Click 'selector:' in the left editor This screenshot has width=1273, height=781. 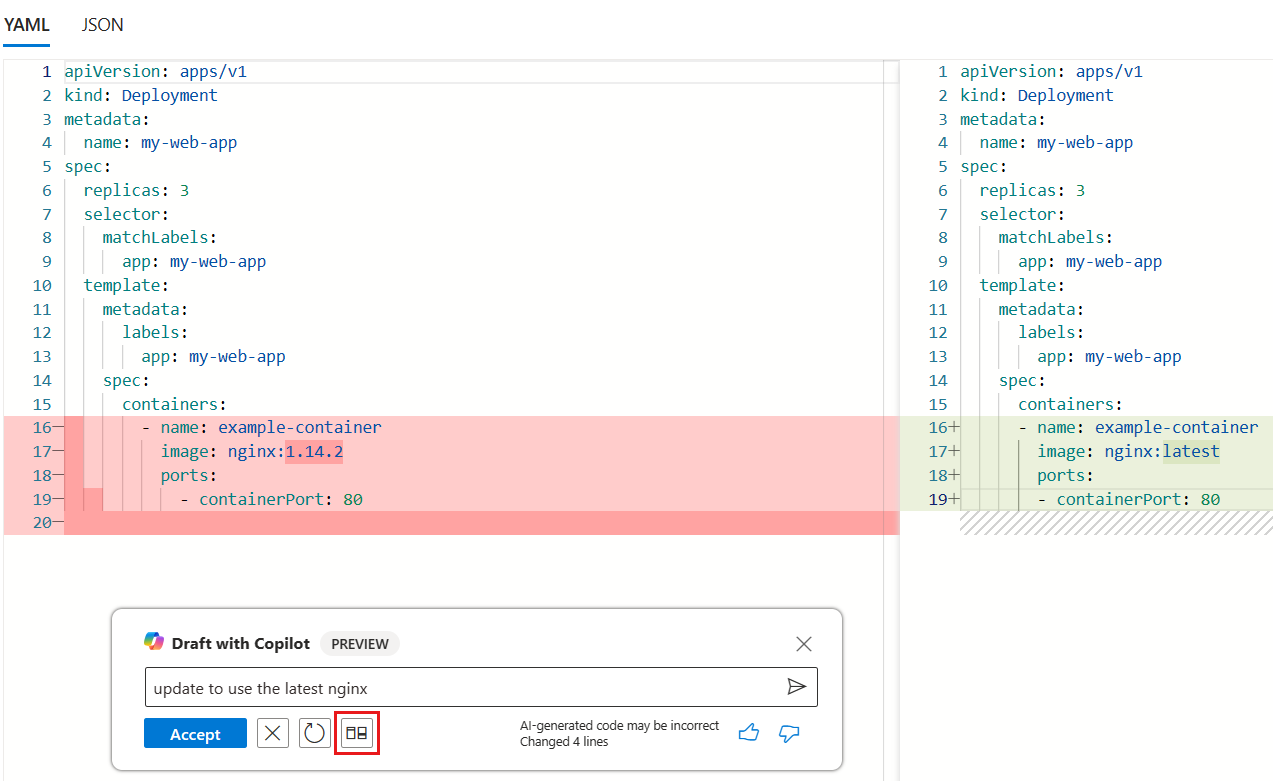(126, 214)
